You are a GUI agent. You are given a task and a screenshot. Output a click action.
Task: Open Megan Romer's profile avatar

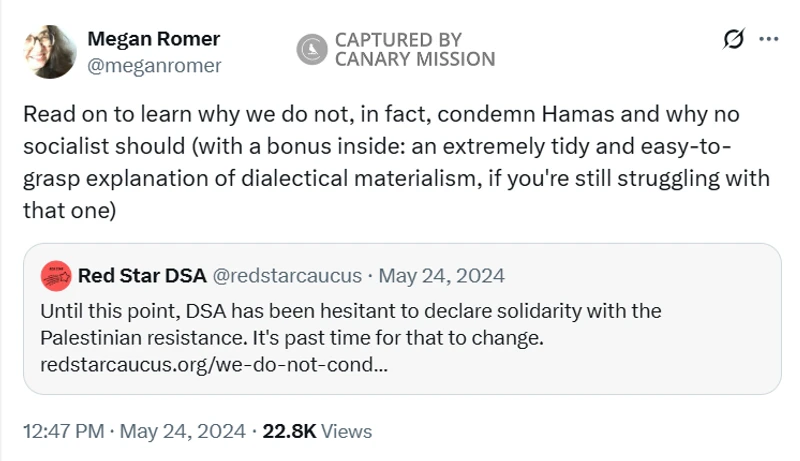click(49, 53)
